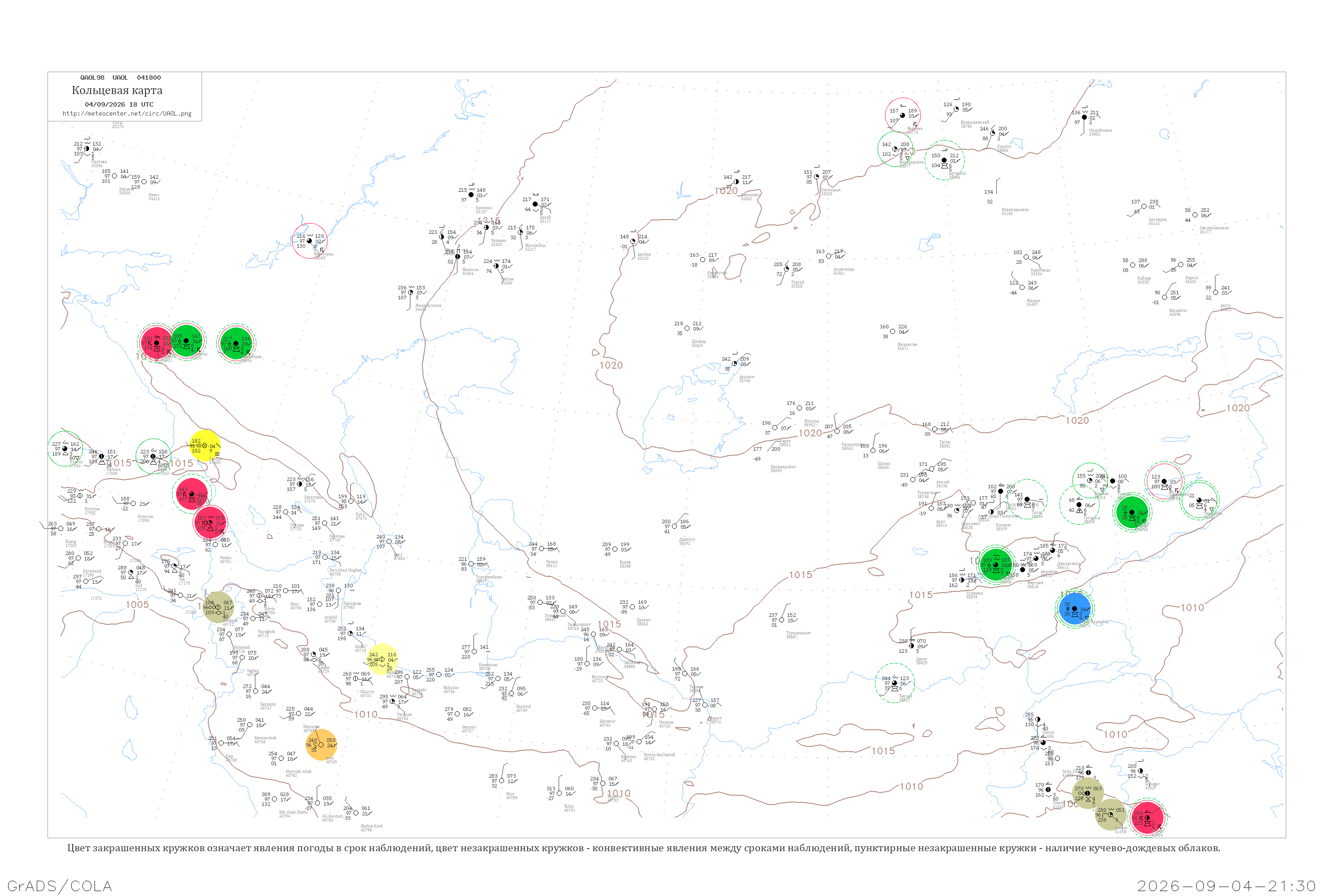Click the Russian legend caption below map
Viewport: 1344px width, 896px height.
(x=643, y=848)
